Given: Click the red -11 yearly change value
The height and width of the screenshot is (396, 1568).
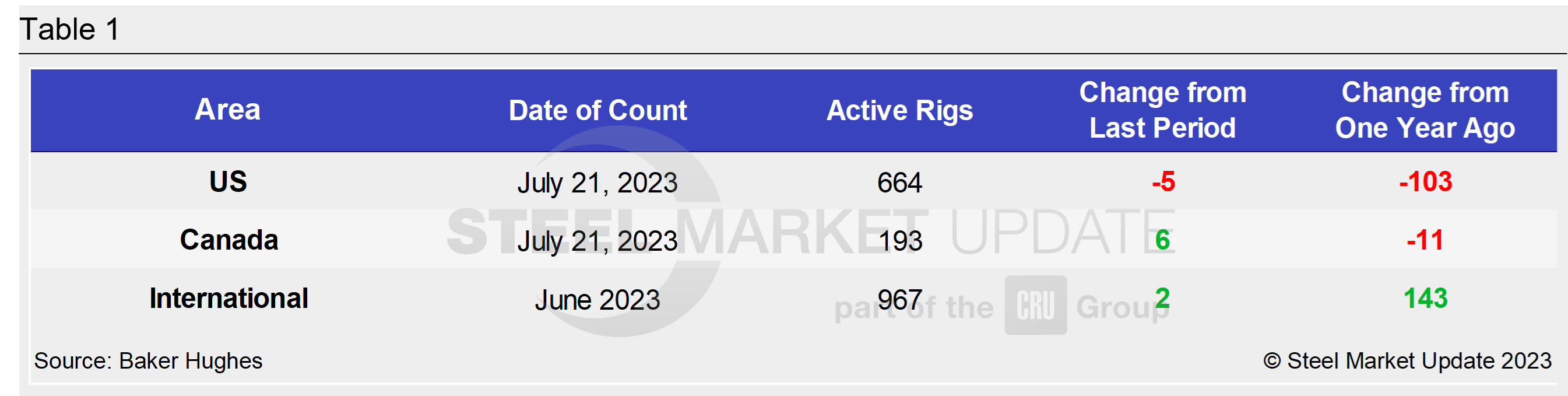Looking at the screenshot, I should [1425, 240].
